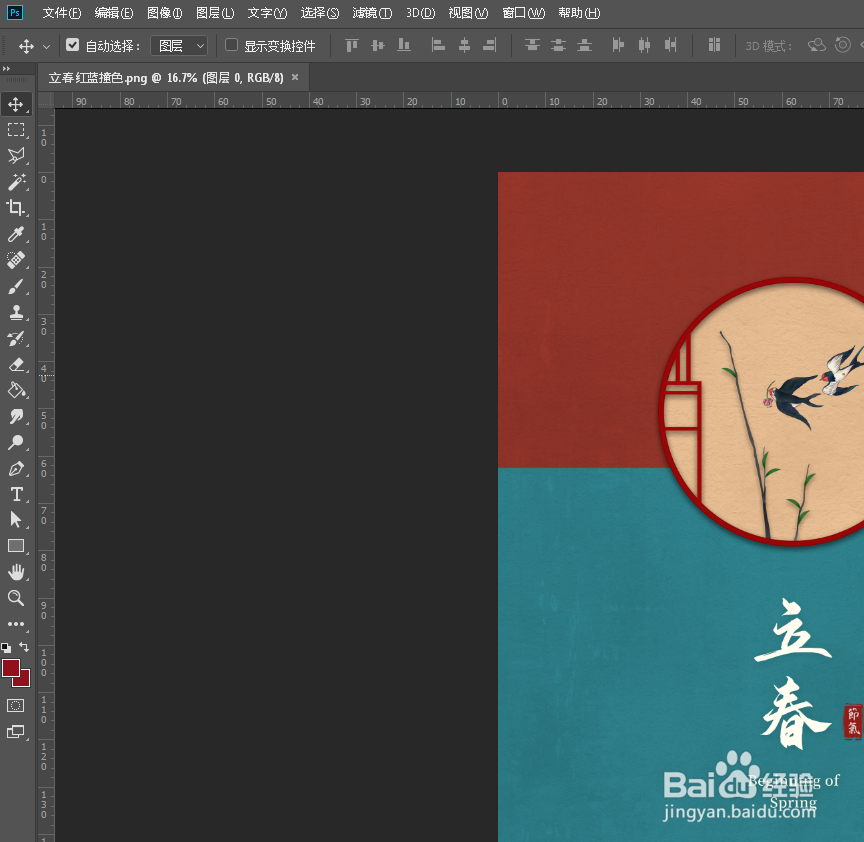
Task: Align vertical centers of layers
Action: [377, 45]
